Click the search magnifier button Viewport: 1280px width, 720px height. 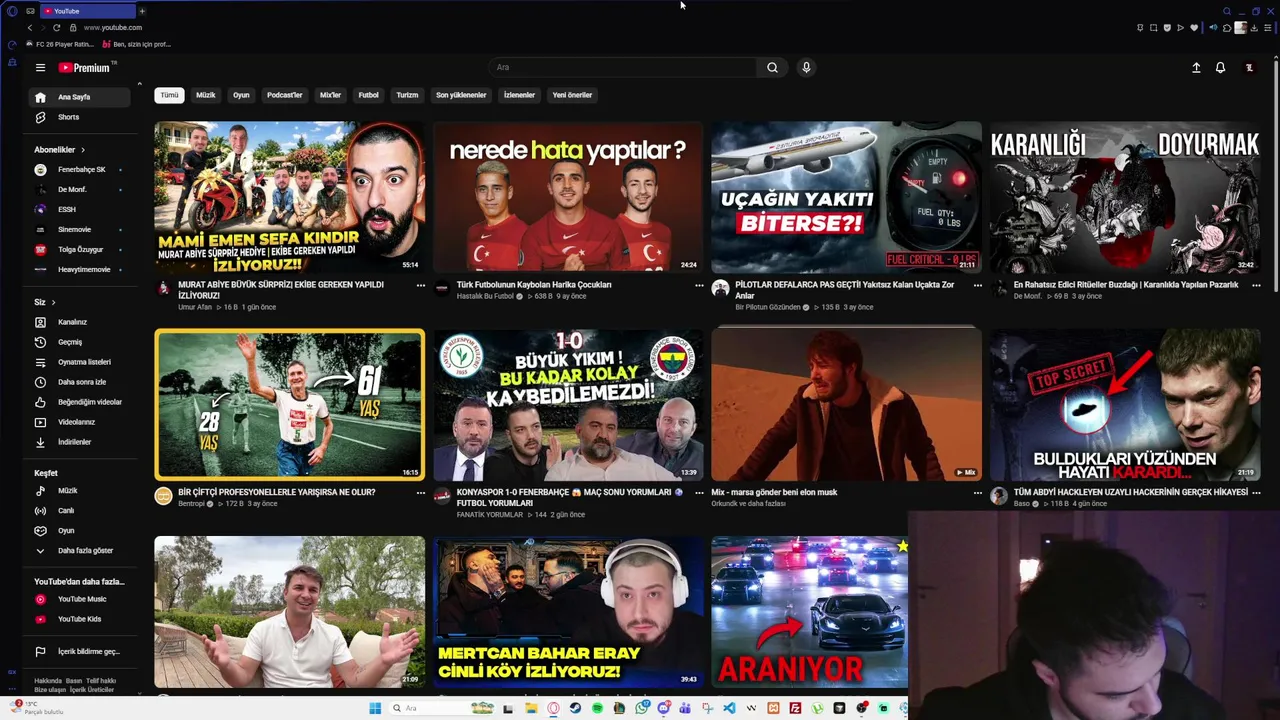[x=772, y=68]
